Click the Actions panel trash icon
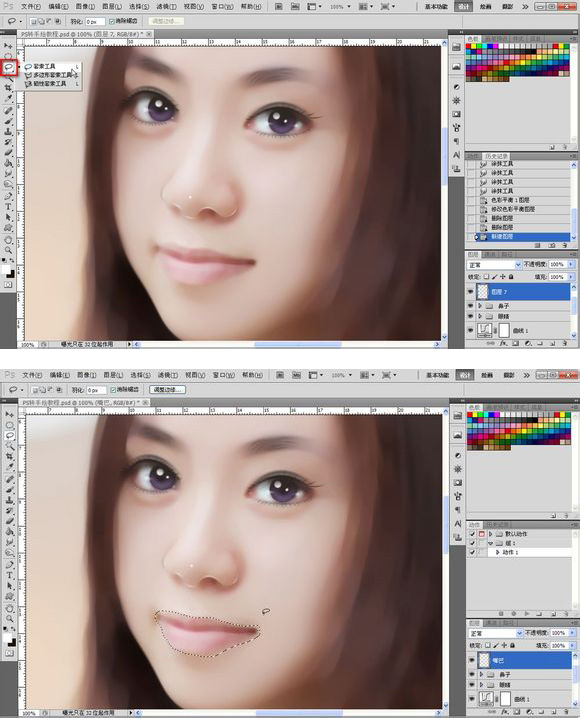The image size is (580, 718). (x=566, y=614)
